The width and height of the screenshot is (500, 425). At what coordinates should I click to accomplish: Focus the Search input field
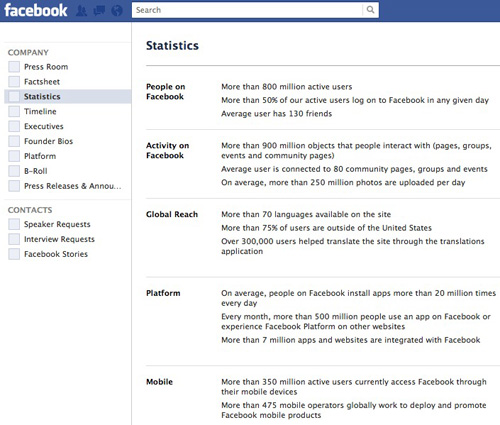point(247,10)
